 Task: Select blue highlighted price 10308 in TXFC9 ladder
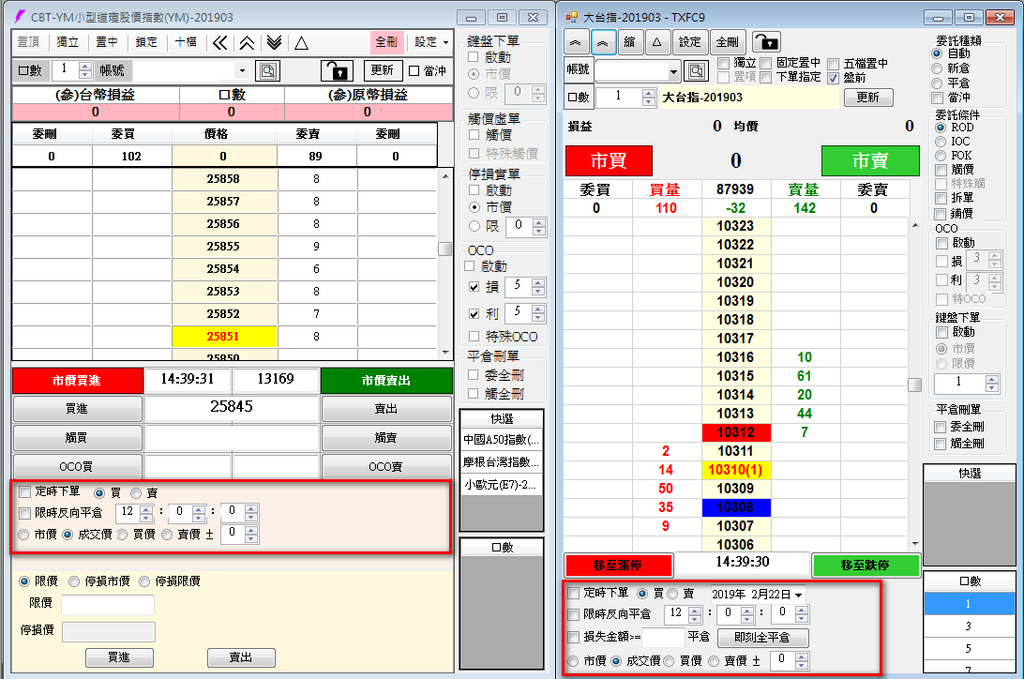point(735,507)
